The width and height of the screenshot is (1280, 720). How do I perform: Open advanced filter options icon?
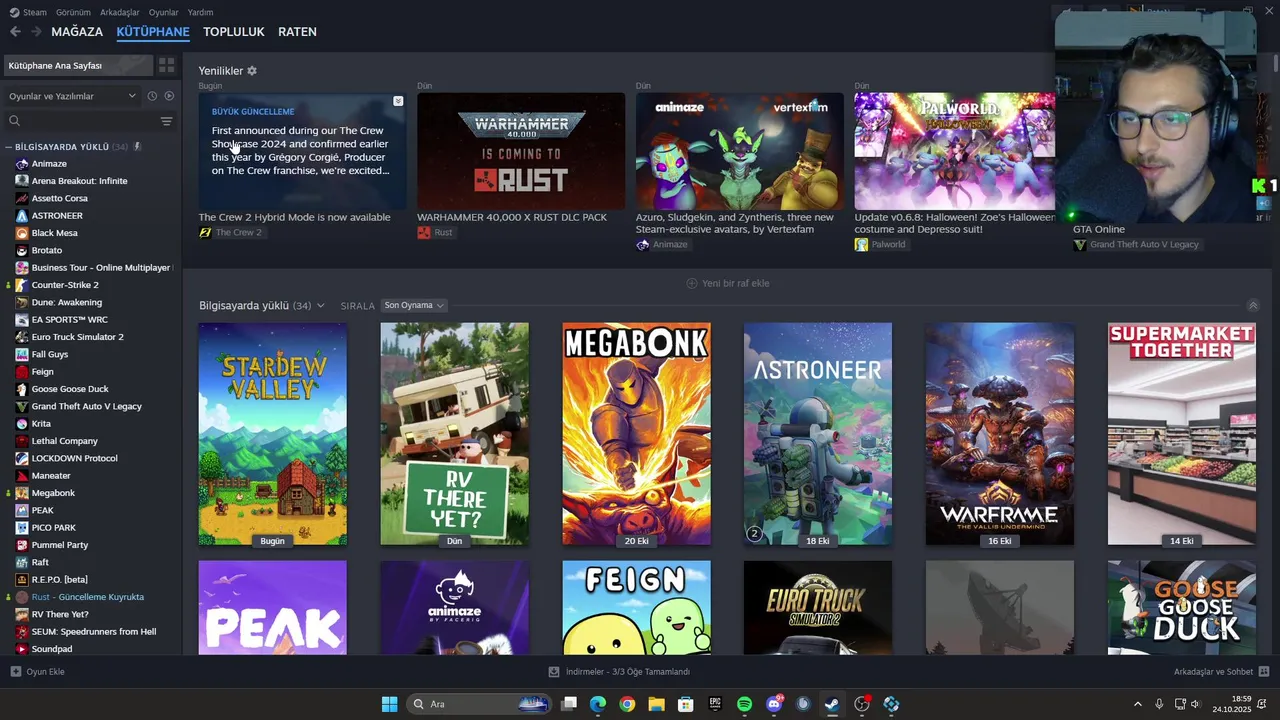tap(166, 121)
